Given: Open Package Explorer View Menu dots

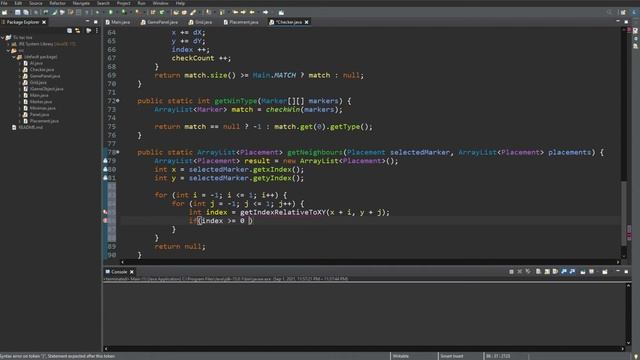Looking at the screenshot, I should pyautogui.click(x=97, y=31).
